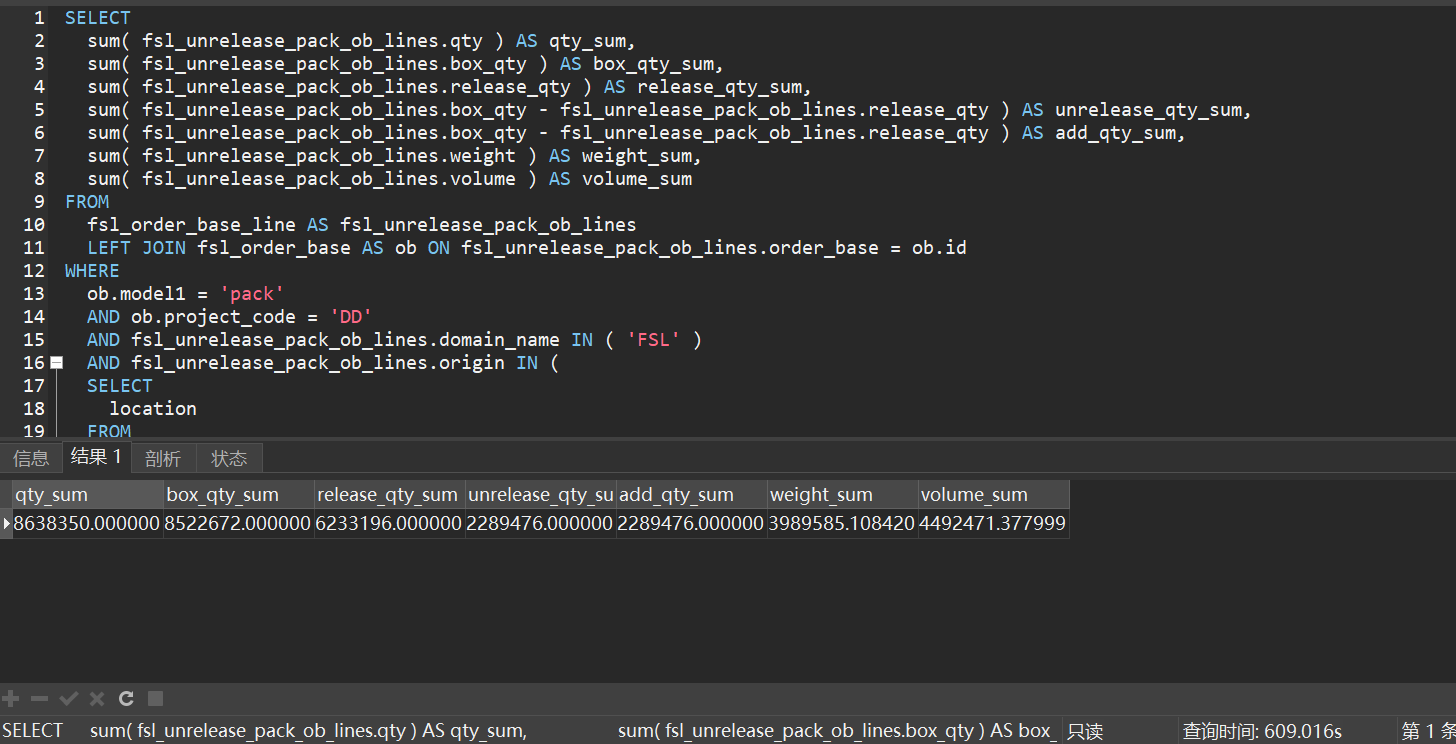Click the box_qty_sum alias on line 3

(653, 64)
